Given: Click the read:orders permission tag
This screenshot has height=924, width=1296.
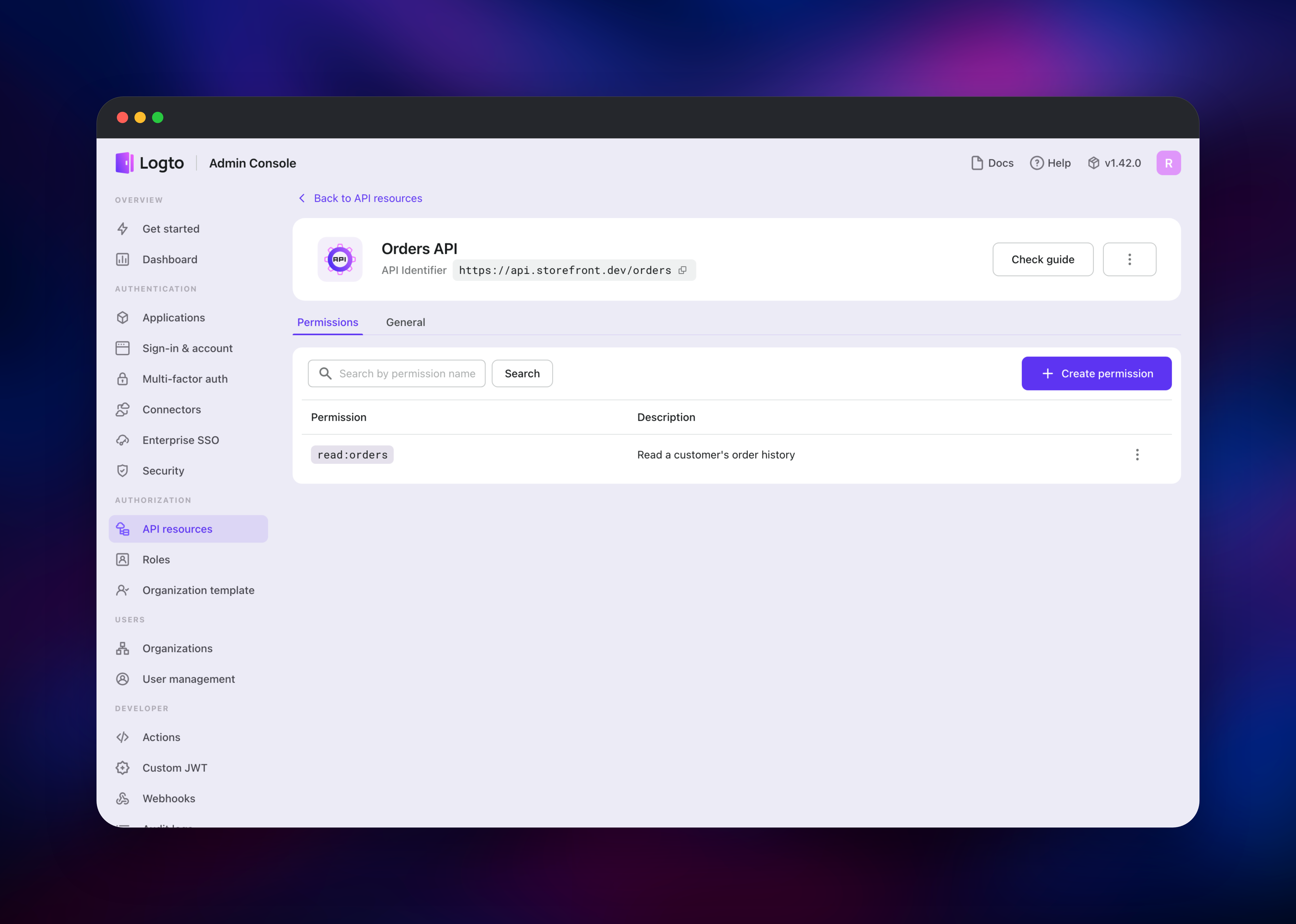Looking at the screenshot, I should pyautogui.click(x=352, y=455).
